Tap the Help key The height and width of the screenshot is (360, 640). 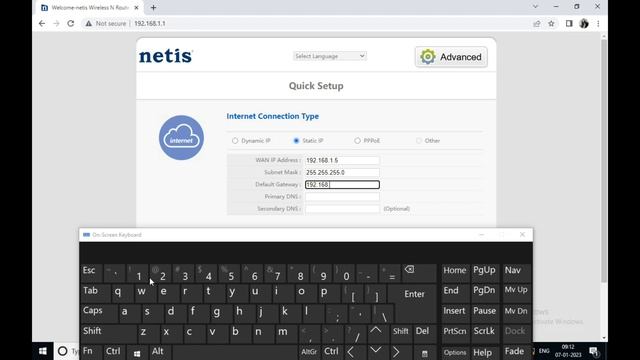tap(485, 353)
